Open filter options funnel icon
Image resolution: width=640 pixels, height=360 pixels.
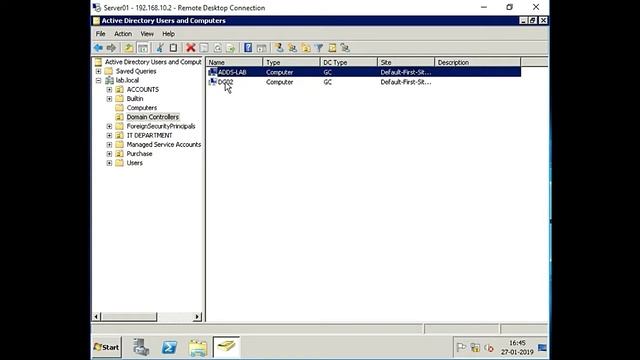click(x=319, y=48)
